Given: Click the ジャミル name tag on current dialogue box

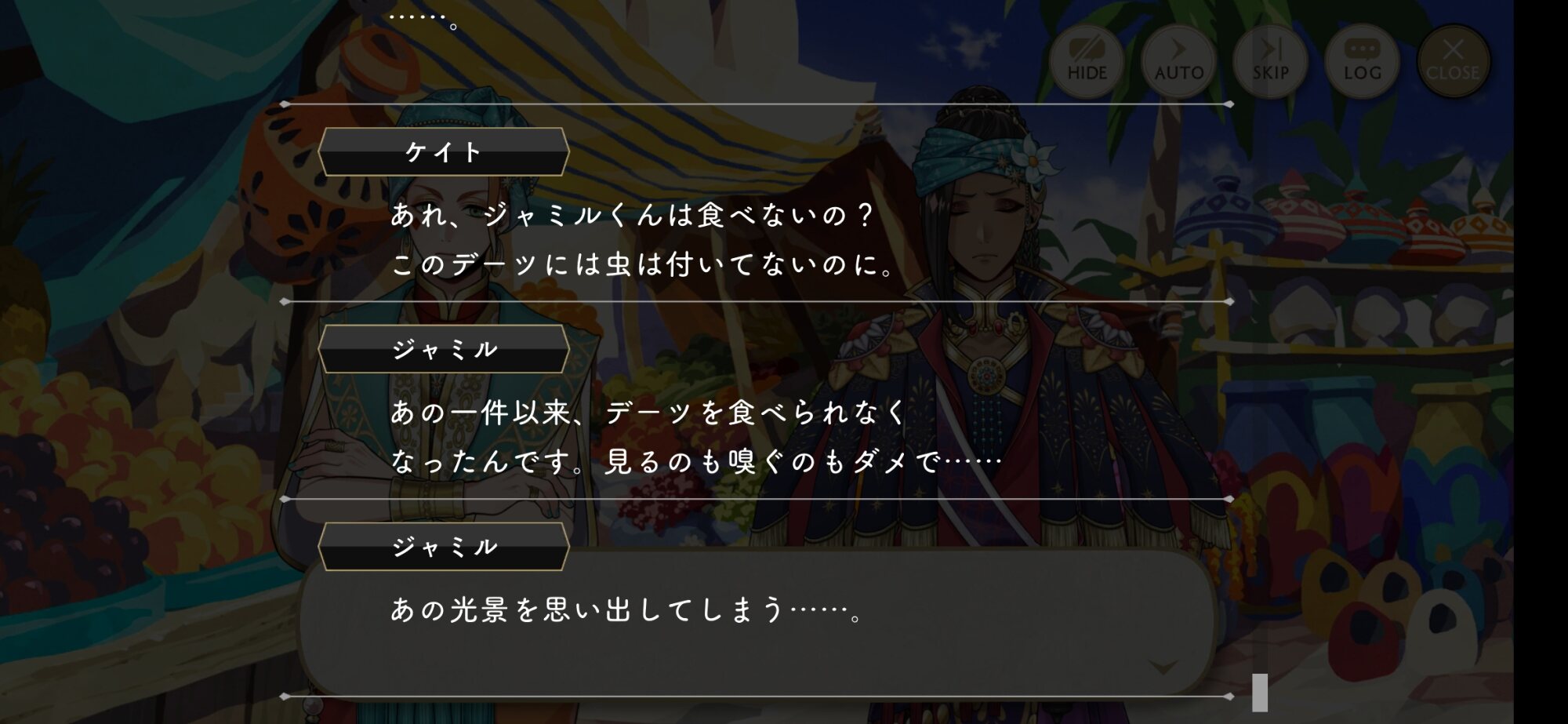Looking at the screenshot, I should 444,547.
